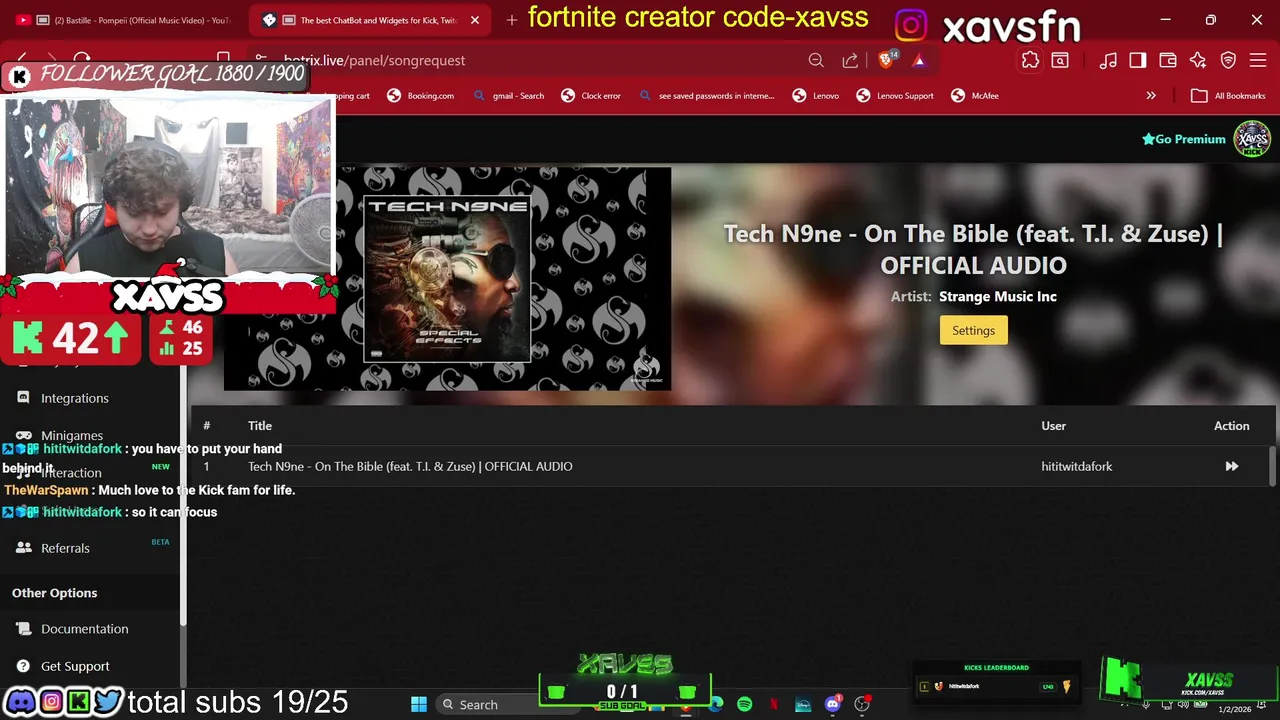This screenshot has height=720, width=1280.
Task: Click the Go Premium link
Action: pos(1184,139)
